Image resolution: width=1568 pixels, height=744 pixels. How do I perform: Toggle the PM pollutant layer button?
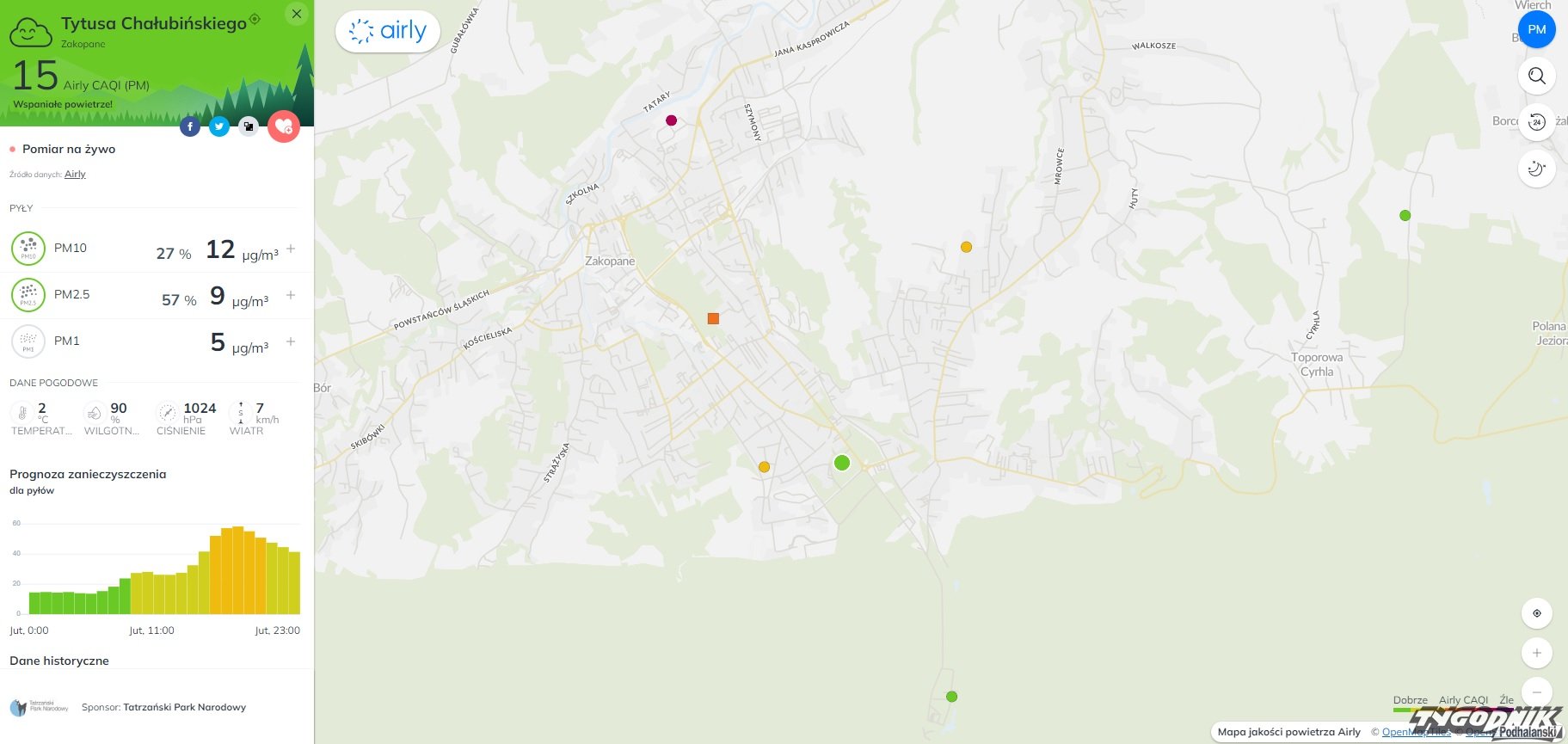coord(1536,29)
